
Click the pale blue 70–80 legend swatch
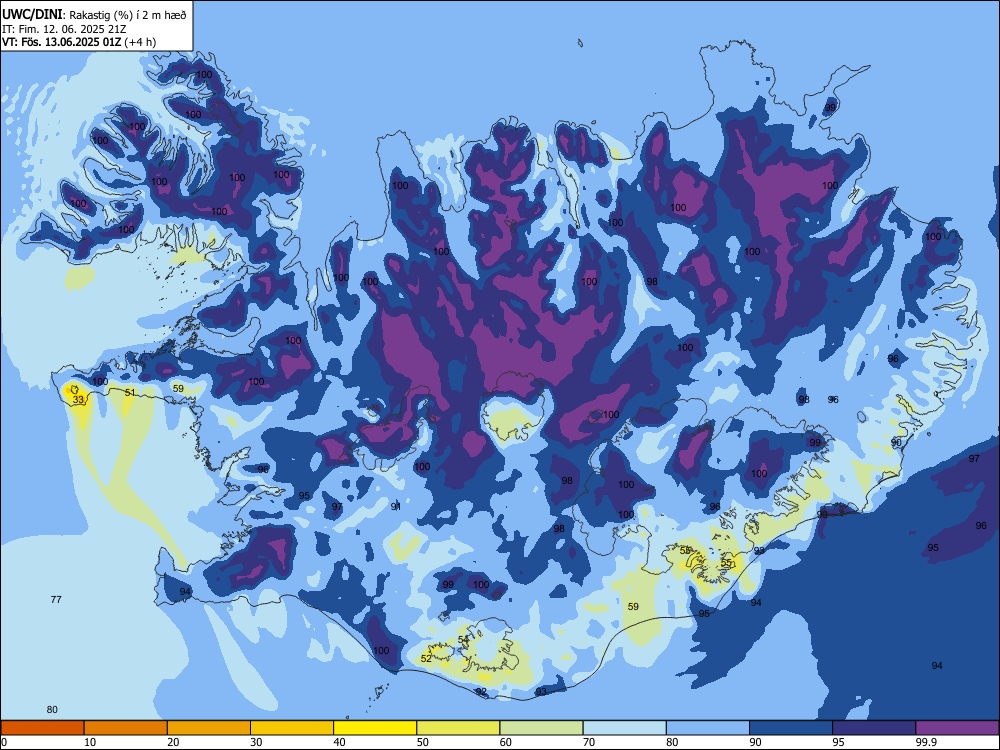(x=624, y=728)
